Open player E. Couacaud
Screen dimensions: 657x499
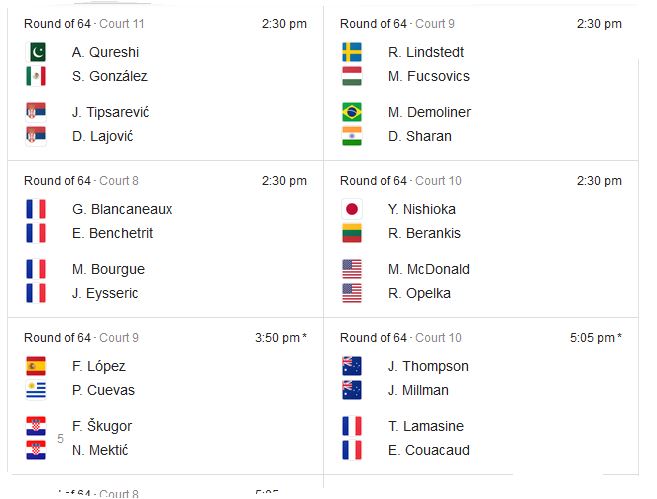pos(429,450)
